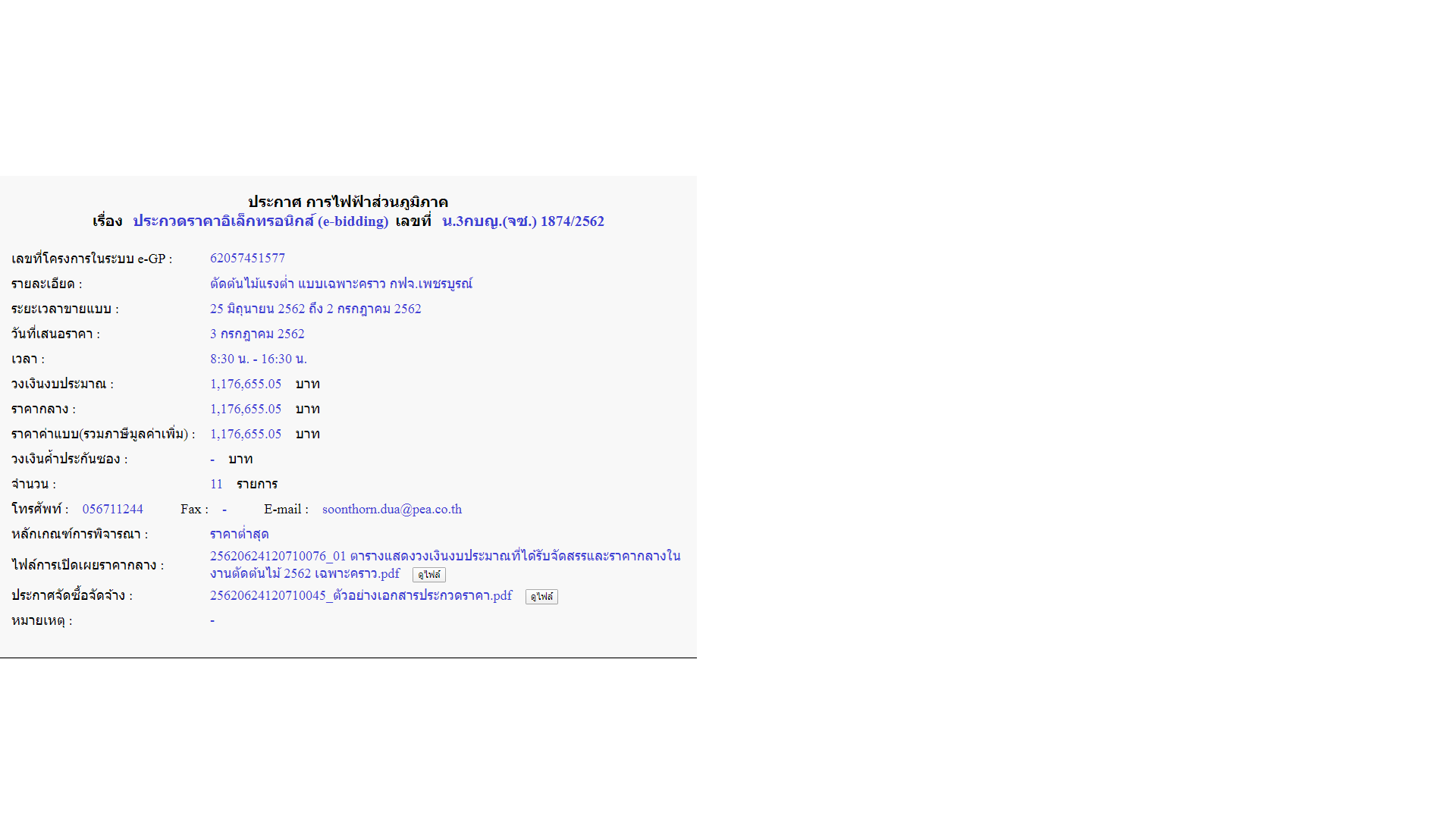Click the ตัดต้นไม้แรงต่ำ detail description
The image size is (1456, 819).
(341, 284)
